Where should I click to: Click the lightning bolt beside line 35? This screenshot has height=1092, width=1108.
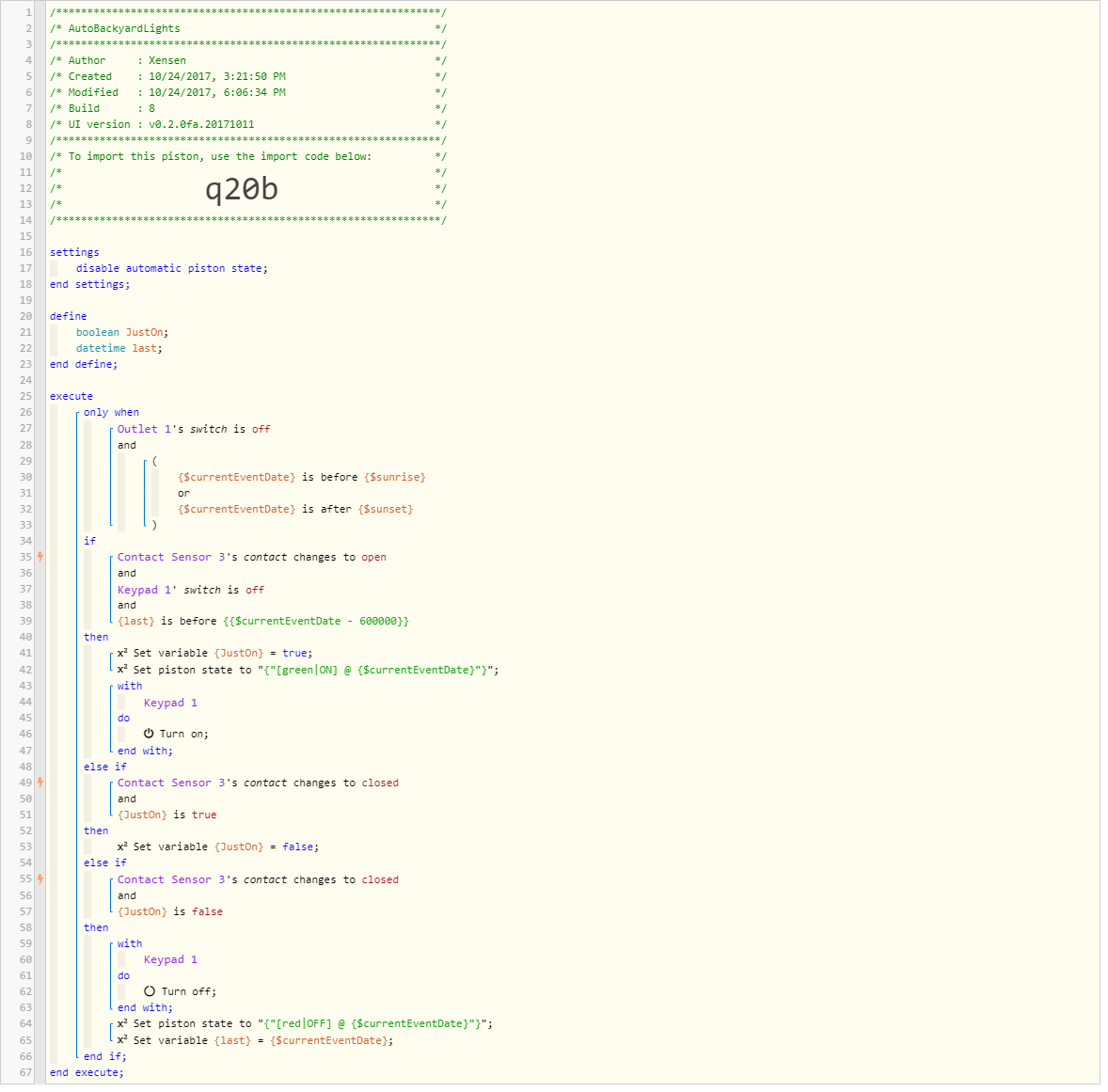point(40,557)
